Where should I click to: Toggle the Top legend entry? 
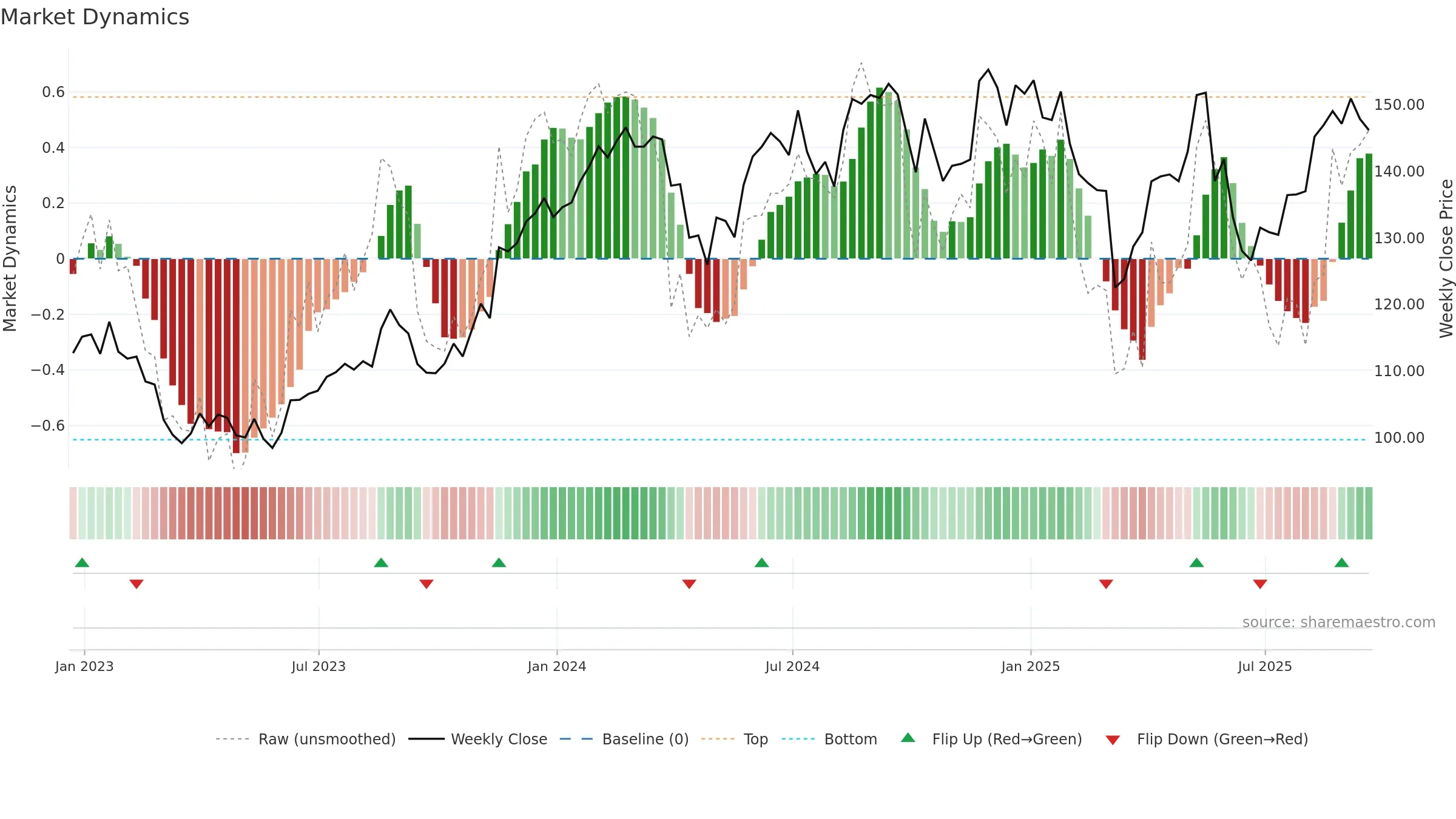(x=734, y=739)
